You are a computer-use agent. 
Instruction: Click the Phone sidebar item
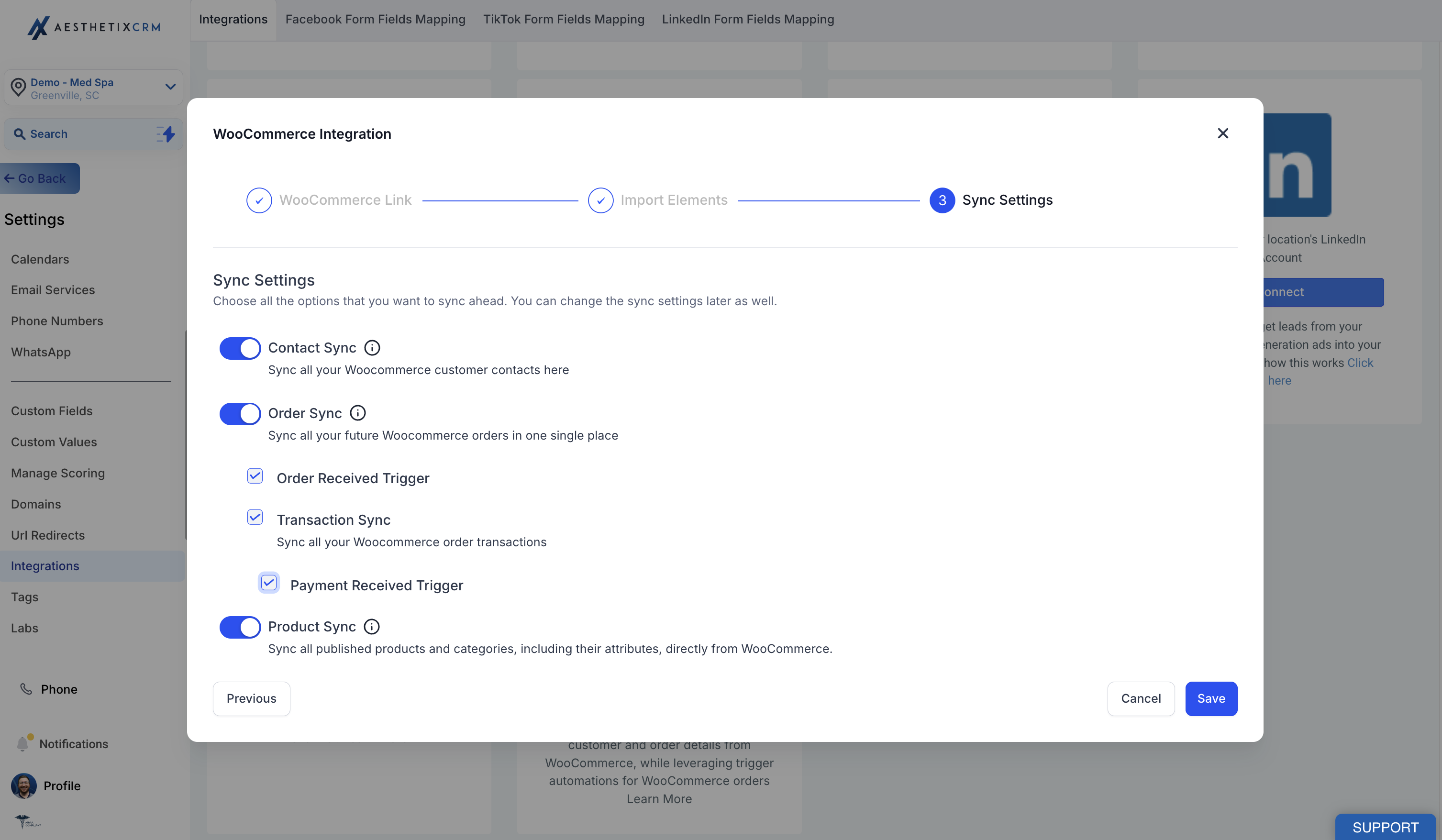coord(59,689)
